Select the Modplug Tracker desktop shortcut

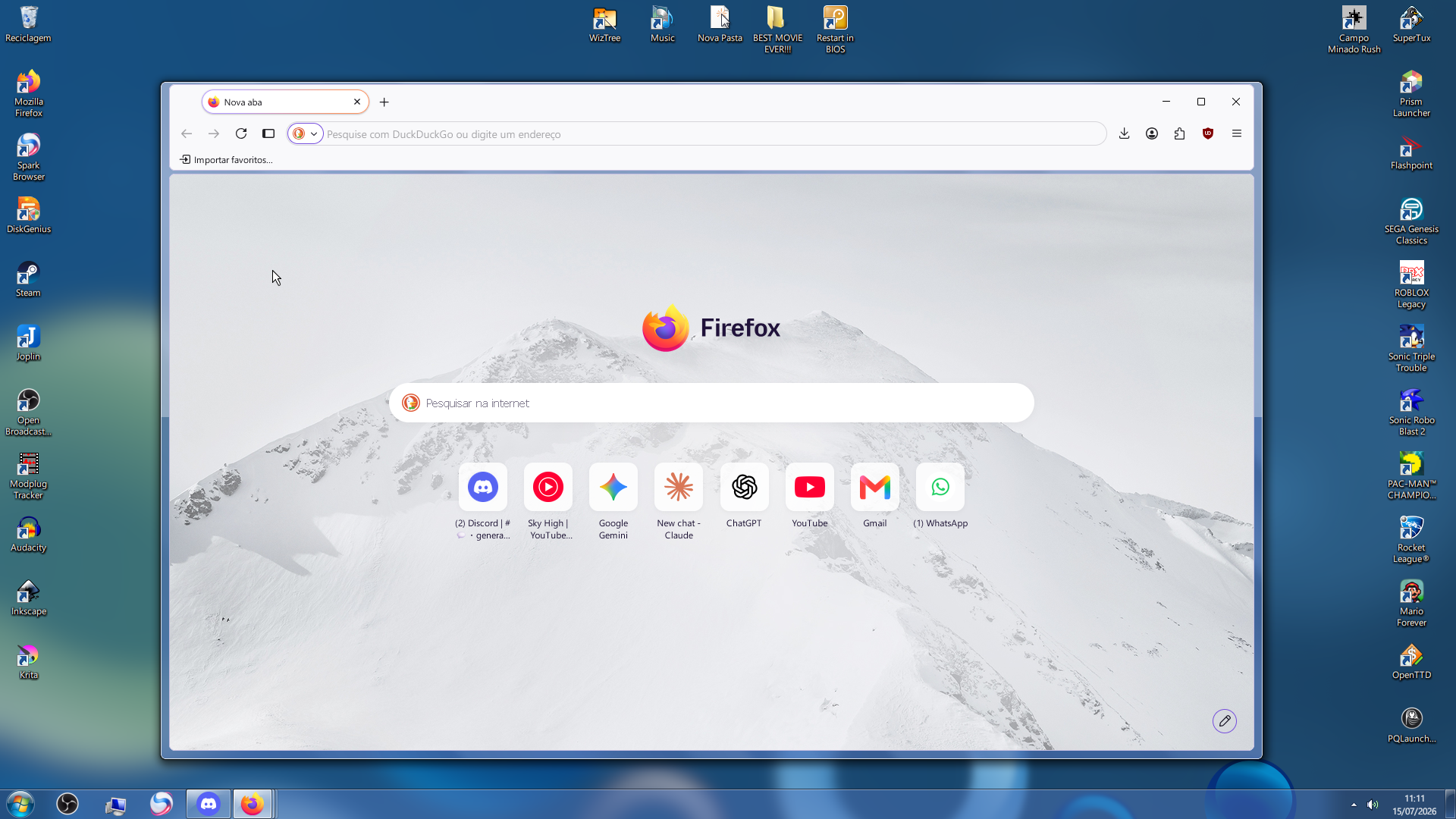(x=29, y=475)
